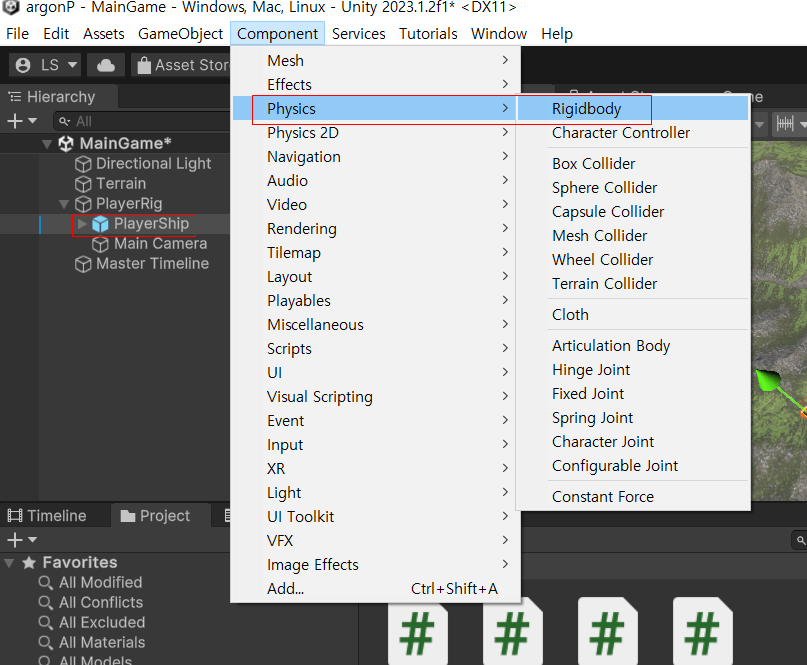
Task: Choose Add... from Component menu
Action: (x=376, y=589)
